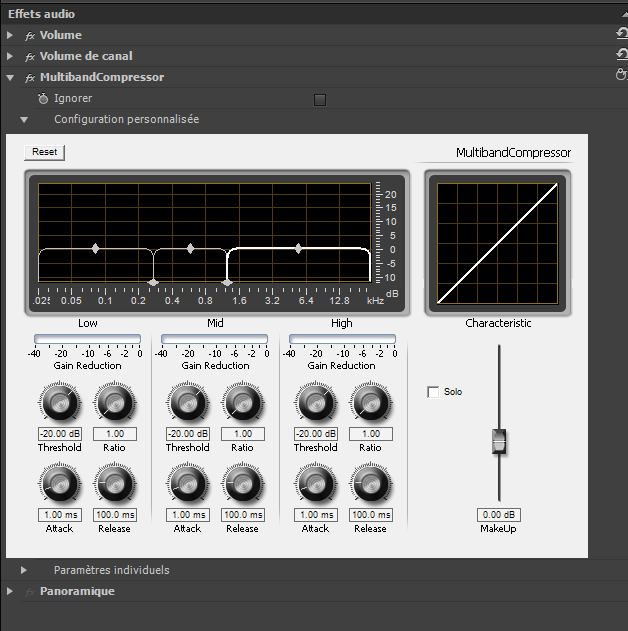Collapse Configuration personnalisée section
The height and width of the screenshot is (631, 628).
pyautogui.click(x=24, y=120)
